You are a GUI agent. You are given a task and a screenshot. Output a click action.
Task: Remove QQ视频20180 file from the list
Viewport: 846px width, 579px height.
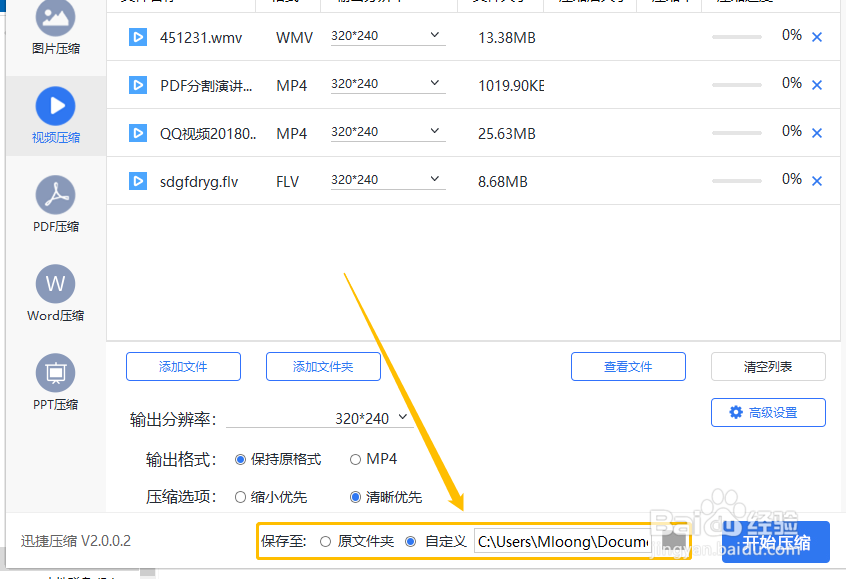point(817,133)
